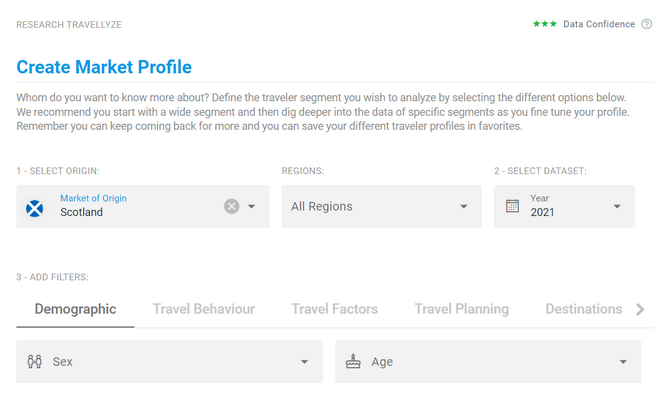The height and width of the screenshot is (413, 669).
Task: Click the Scotland flag icon
Action: click(x=35, y=208)
